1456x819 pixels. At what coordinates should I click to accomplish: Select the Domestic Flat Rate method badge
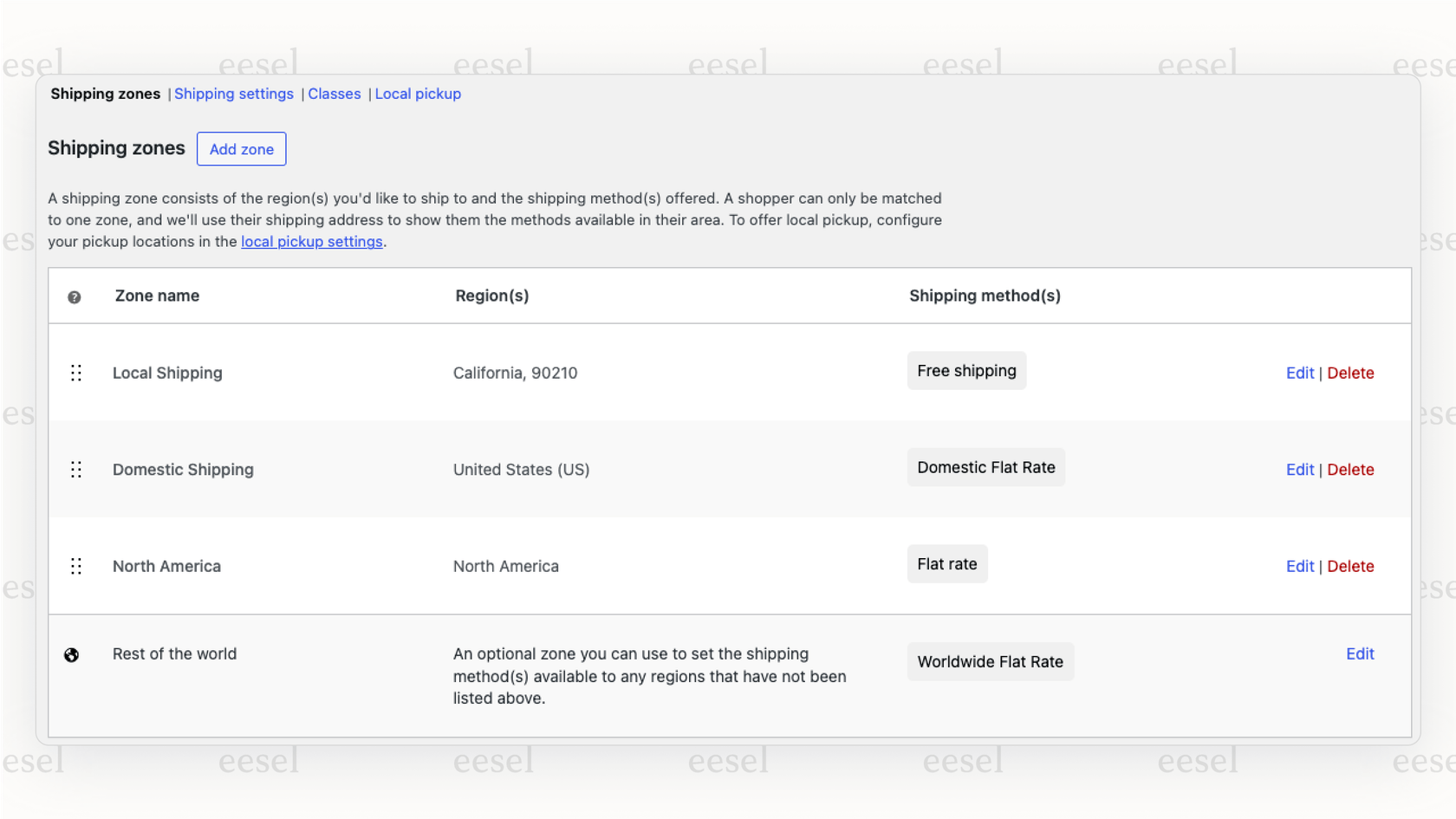tap(985, 467)
